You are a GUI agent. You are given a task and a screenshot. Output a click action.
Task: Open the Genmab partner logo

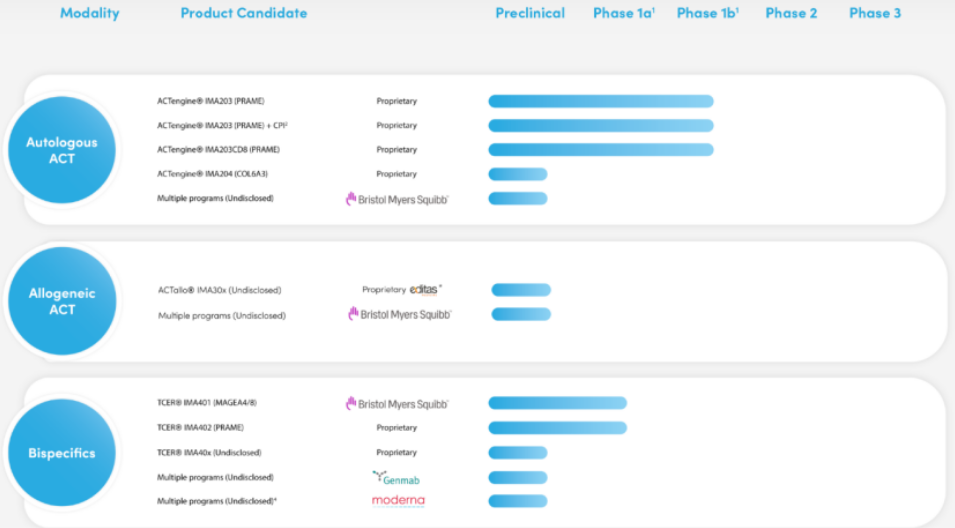click(x=396, y=478)
